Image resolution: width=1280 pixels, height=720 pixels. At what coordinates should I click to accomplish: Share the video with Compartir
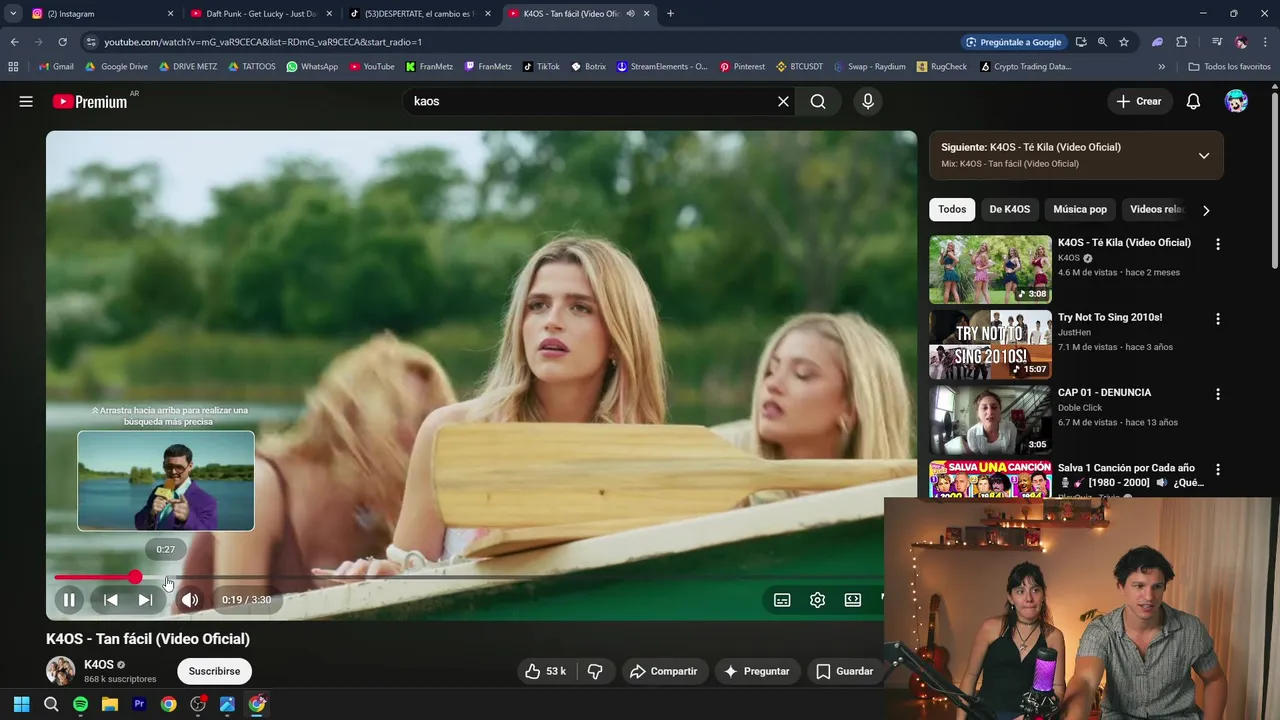663,671
